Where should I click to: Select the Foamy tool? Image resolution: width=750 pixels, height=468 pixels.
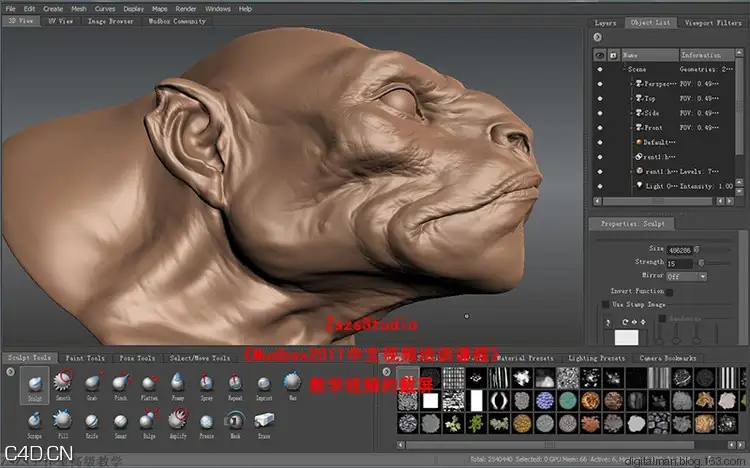coord(178,385)
